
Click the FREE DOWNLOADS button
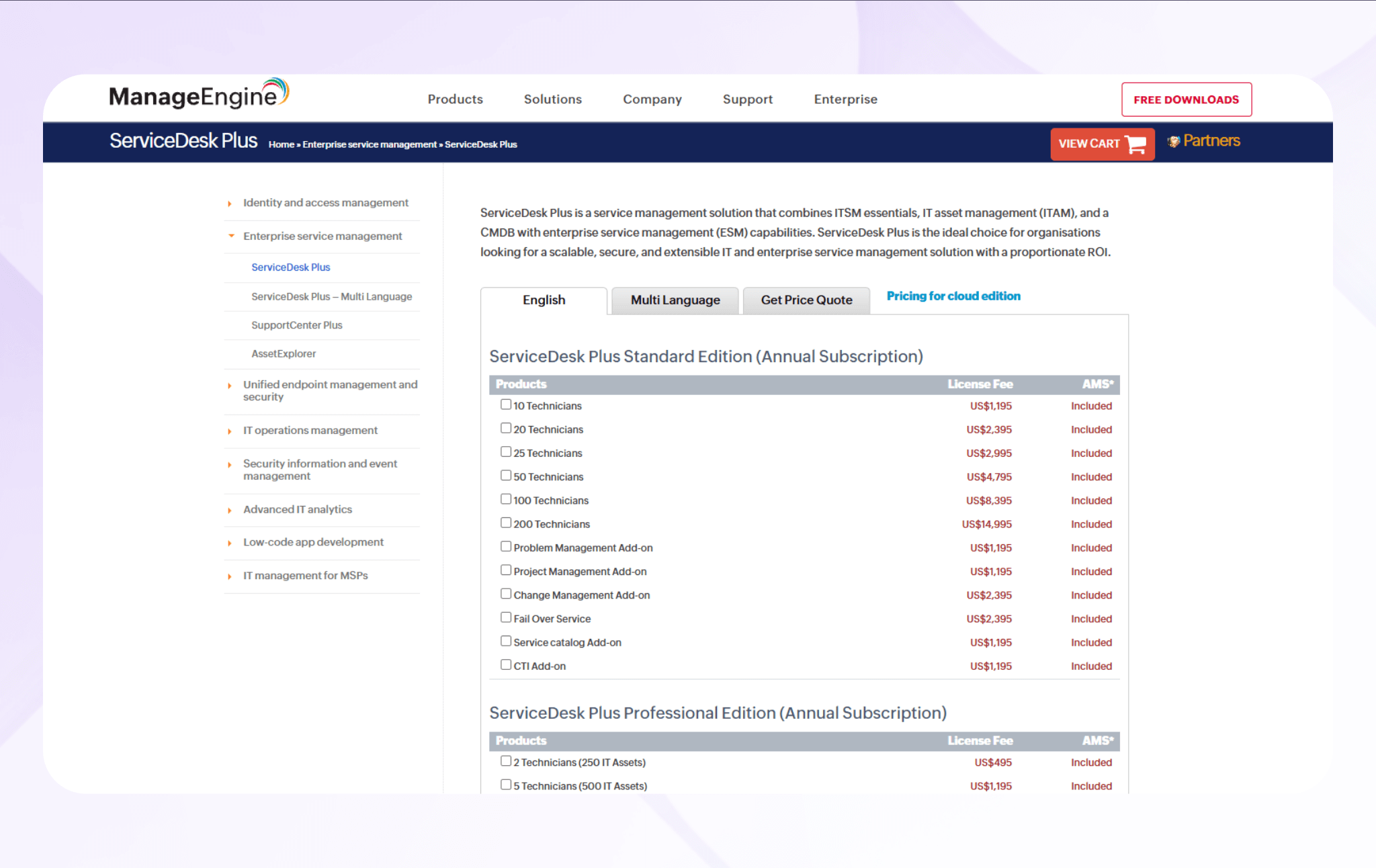point(1186,99)
